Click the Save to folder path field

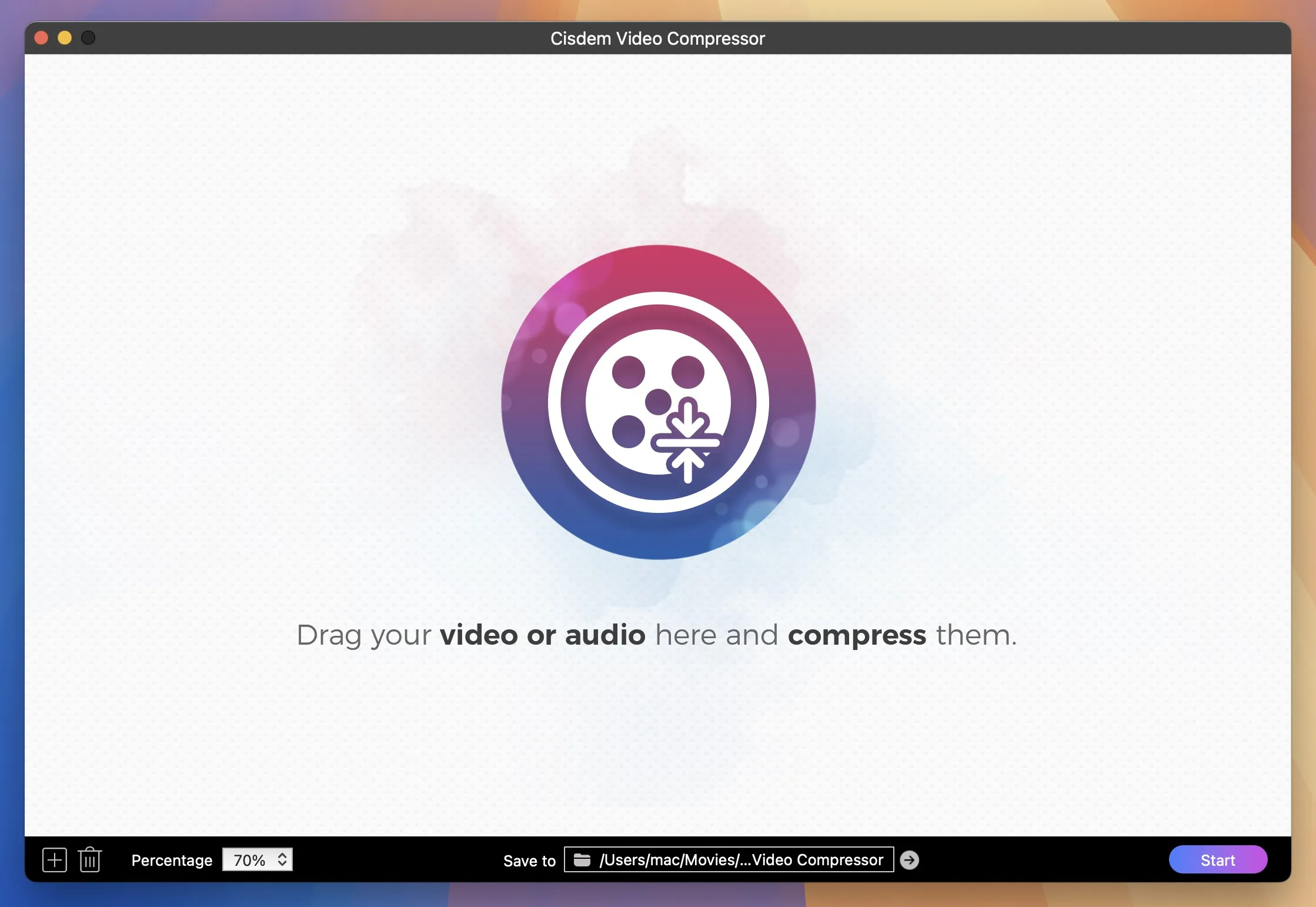(x=729, y=860)
